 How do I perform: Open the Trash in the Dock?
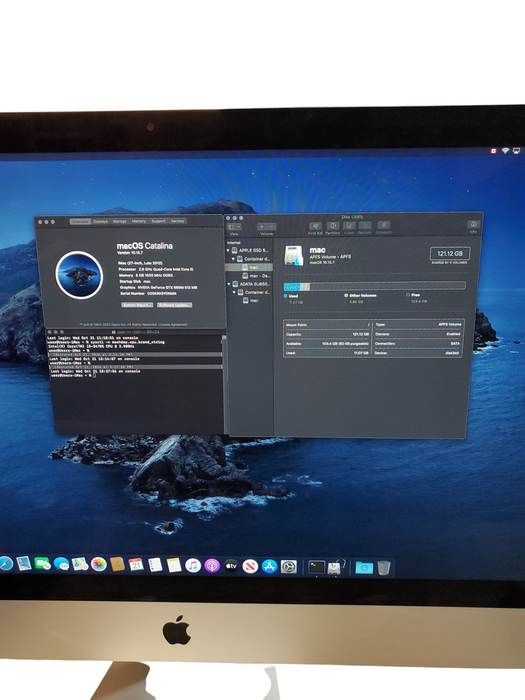tap(383, 568)
